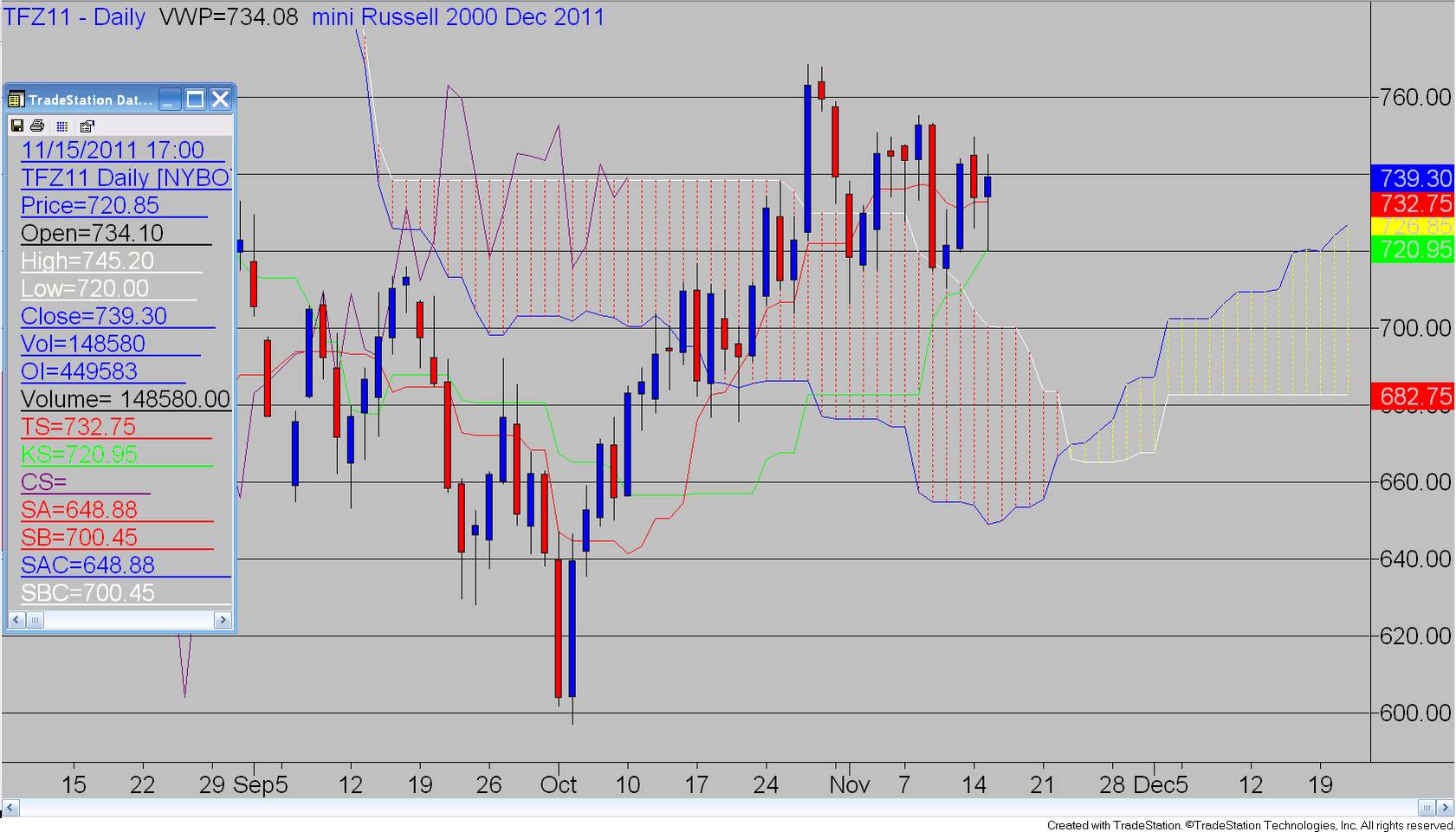Click the Nov date axis label
Image resolution: width=1456 pixels, height=832 pixels.
849,785
